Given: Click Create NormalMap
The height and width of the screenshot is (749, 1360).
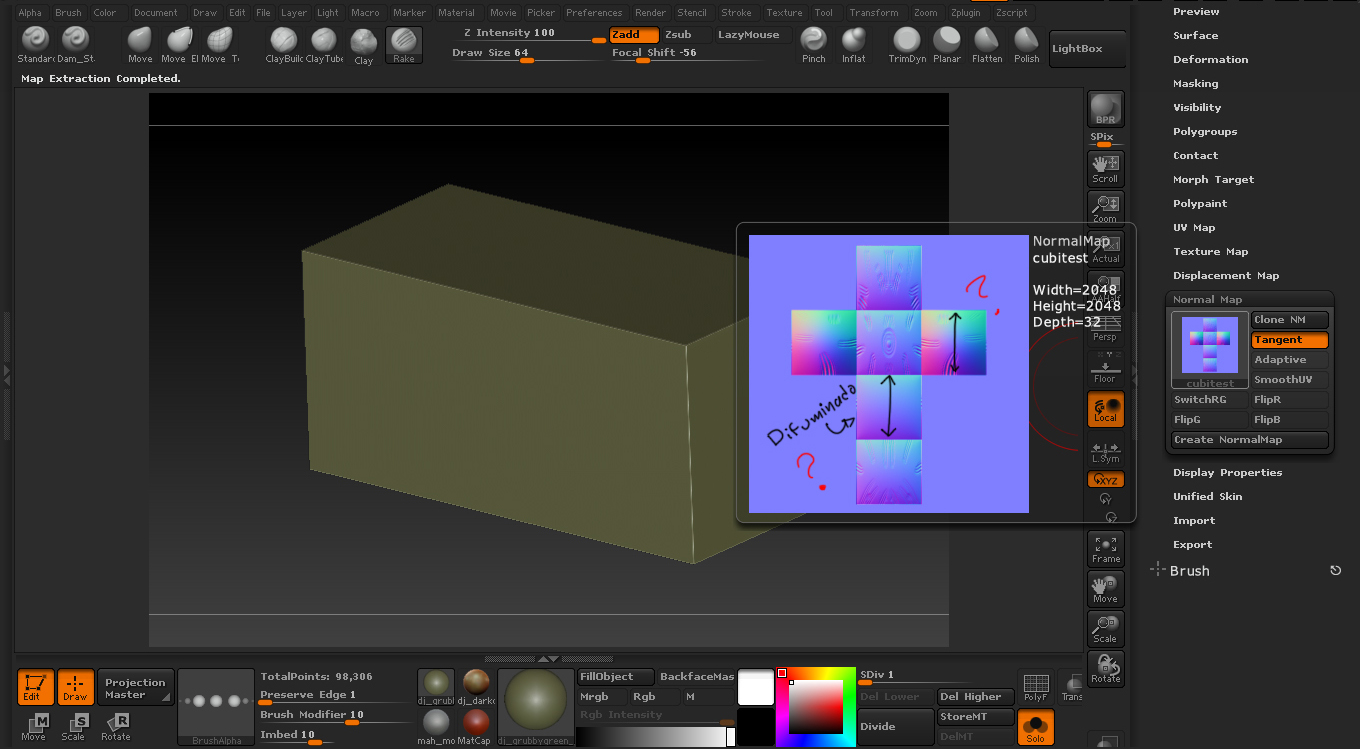Looking at the screenshot, I should tap(1250, 440).
